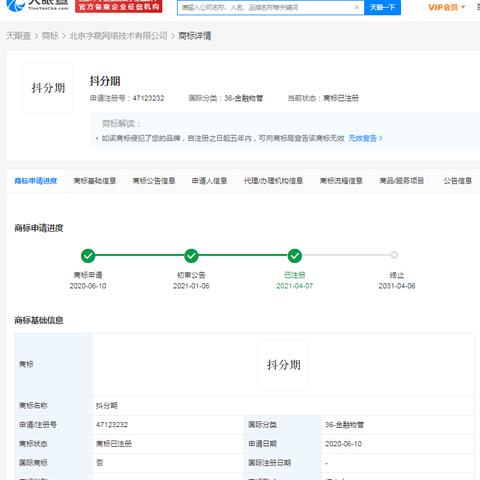Open the 申请人信息 tab
Image resolution: width=480 pixels, height=480 pixels.
point(209,181)
